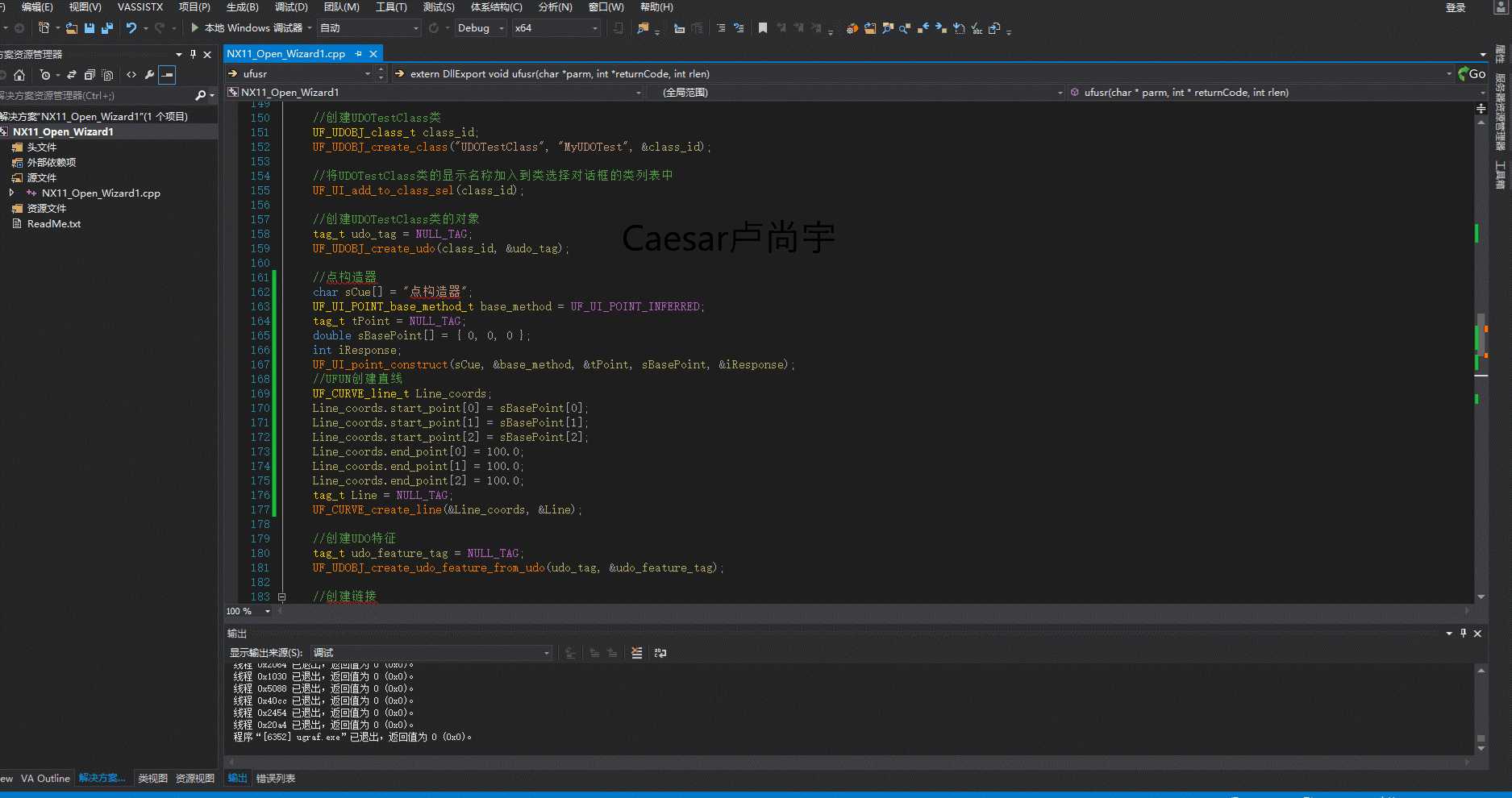Open Properties with the wrench icon

149,75
